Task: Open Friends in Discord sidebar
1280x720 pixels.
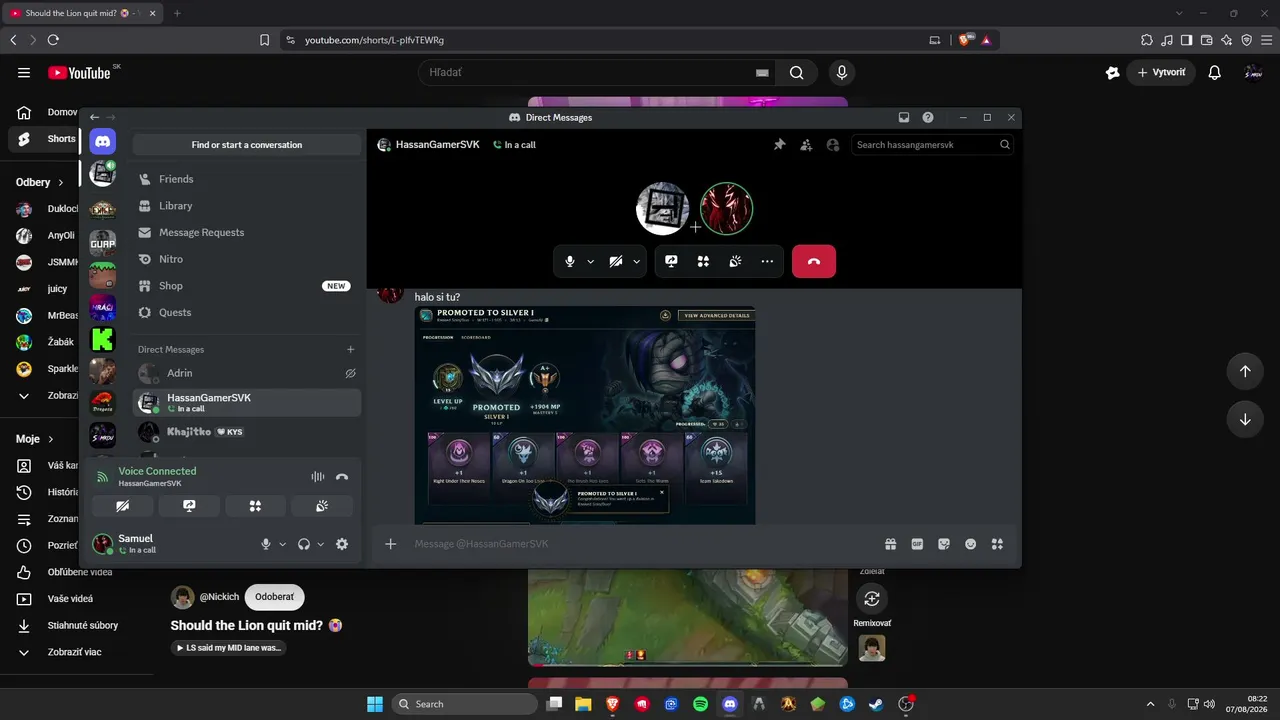Action: point(247,179)
